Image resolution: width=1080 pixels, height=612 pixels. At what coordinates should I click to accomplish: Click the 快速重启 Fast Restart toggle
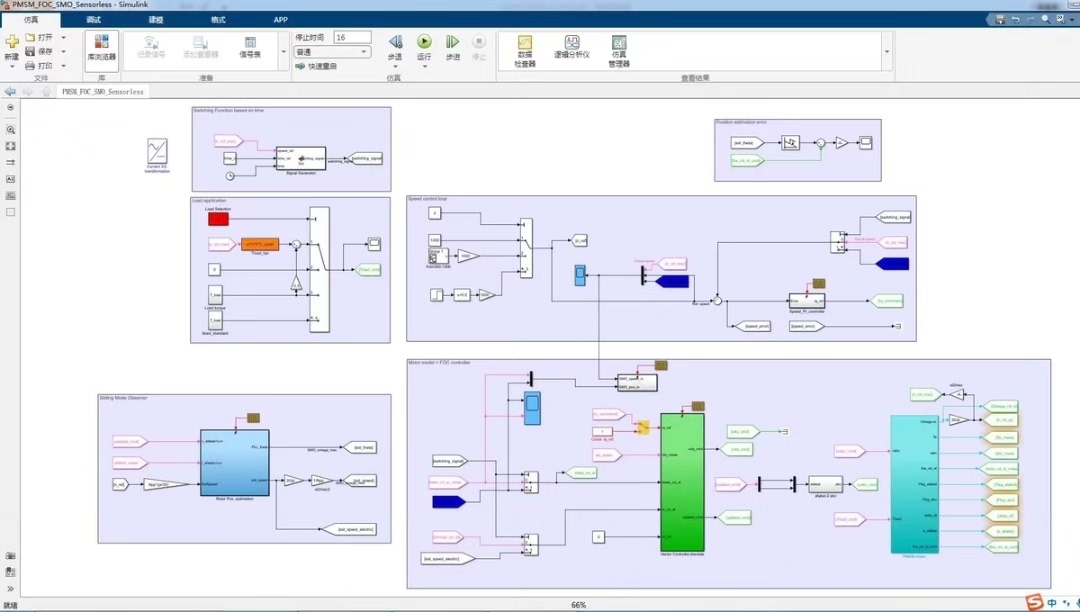pos(316,66)
